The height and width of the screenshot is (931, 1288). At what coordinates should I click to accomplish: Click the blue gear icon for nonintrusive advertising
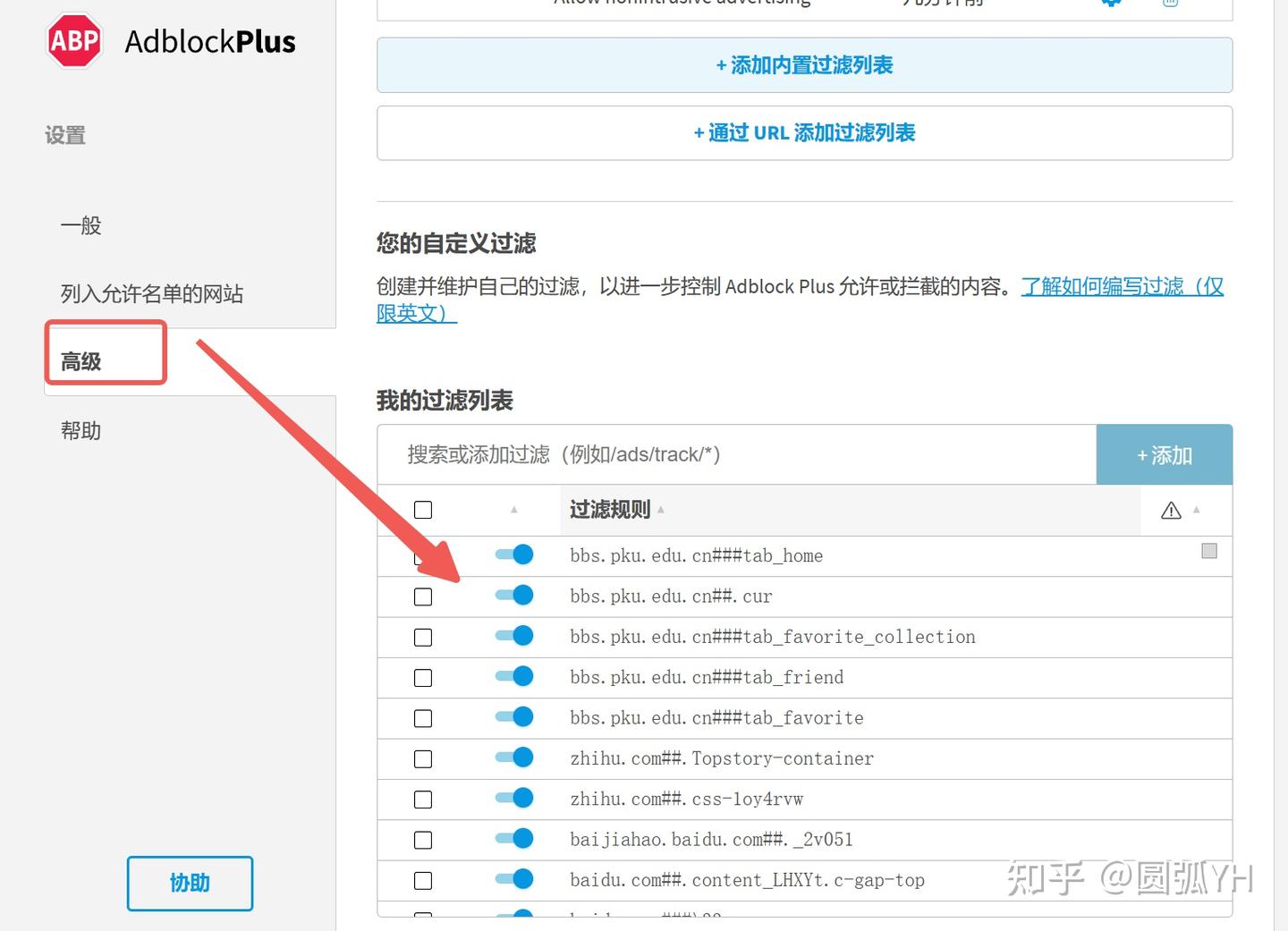pos(1110,4)
